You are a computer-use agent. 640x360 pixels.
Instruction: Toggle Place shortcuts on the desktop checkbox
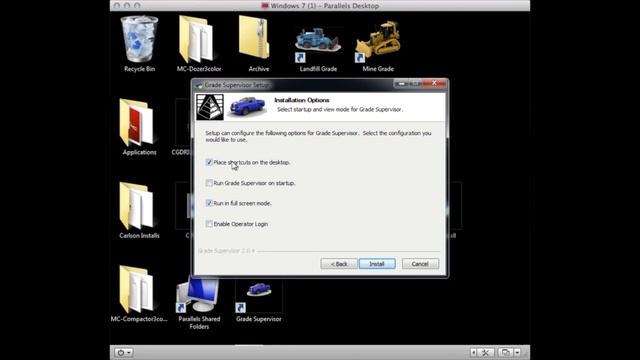point(209,162)
